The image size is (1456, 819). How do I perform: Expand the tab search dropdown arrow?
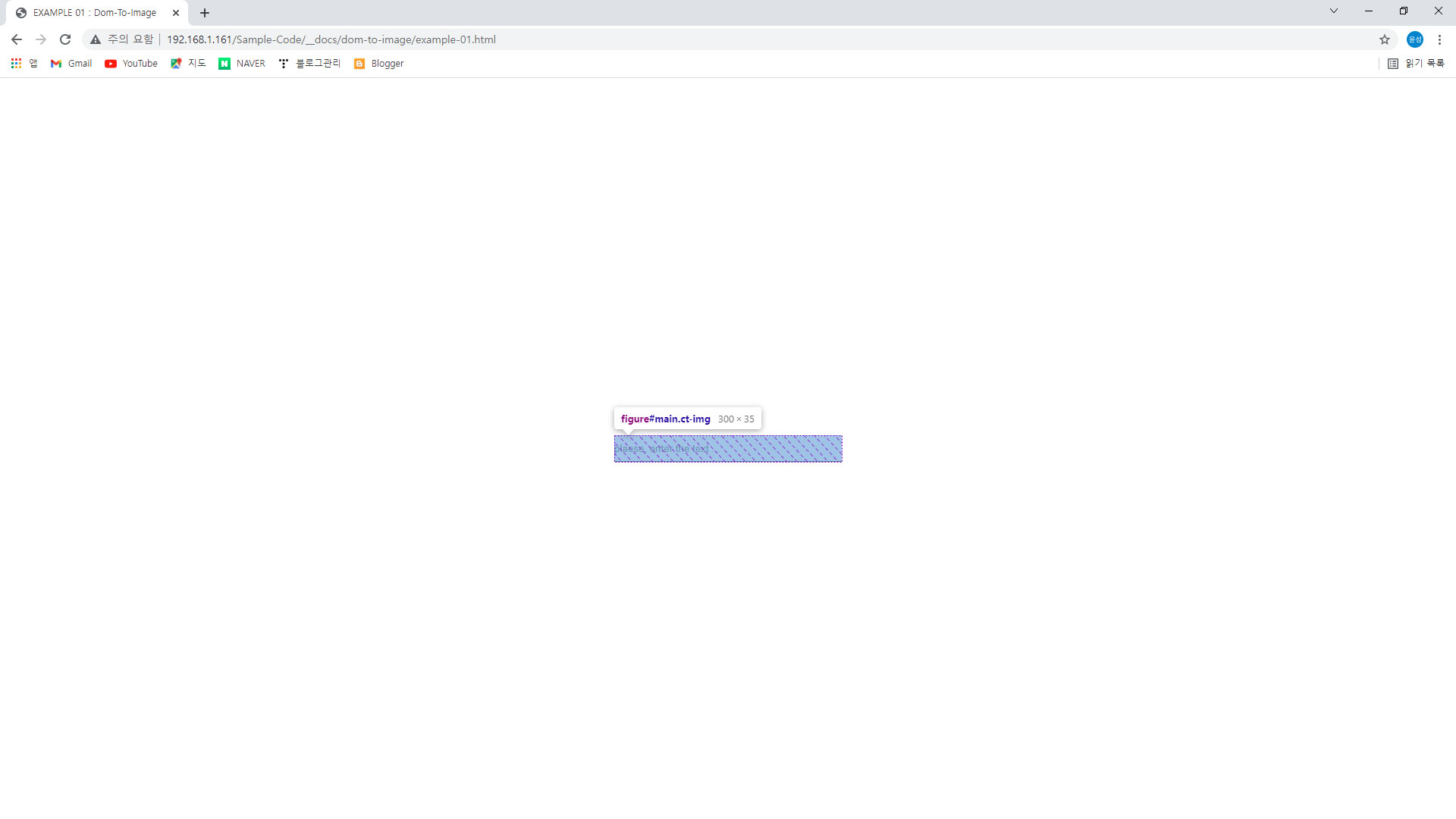(1334, 11)
